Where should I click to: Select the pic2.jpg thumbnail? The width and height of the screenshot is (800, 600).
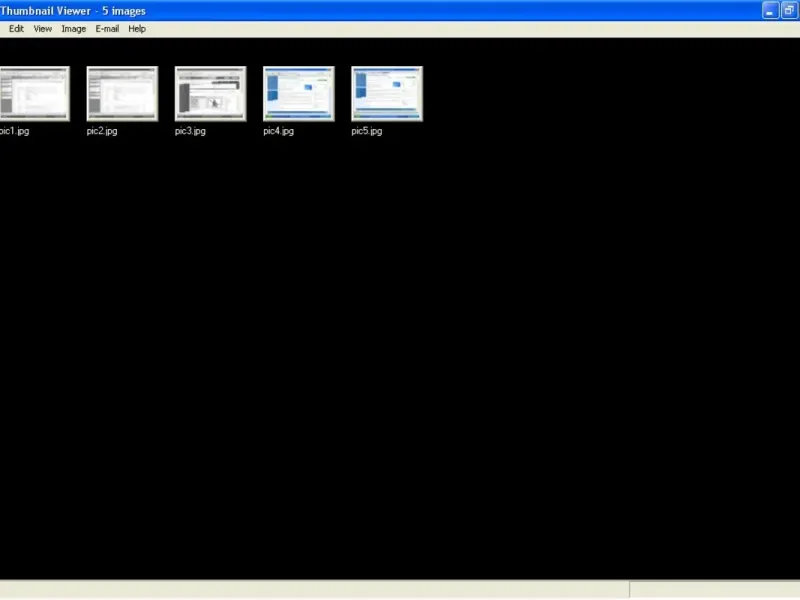122,94
